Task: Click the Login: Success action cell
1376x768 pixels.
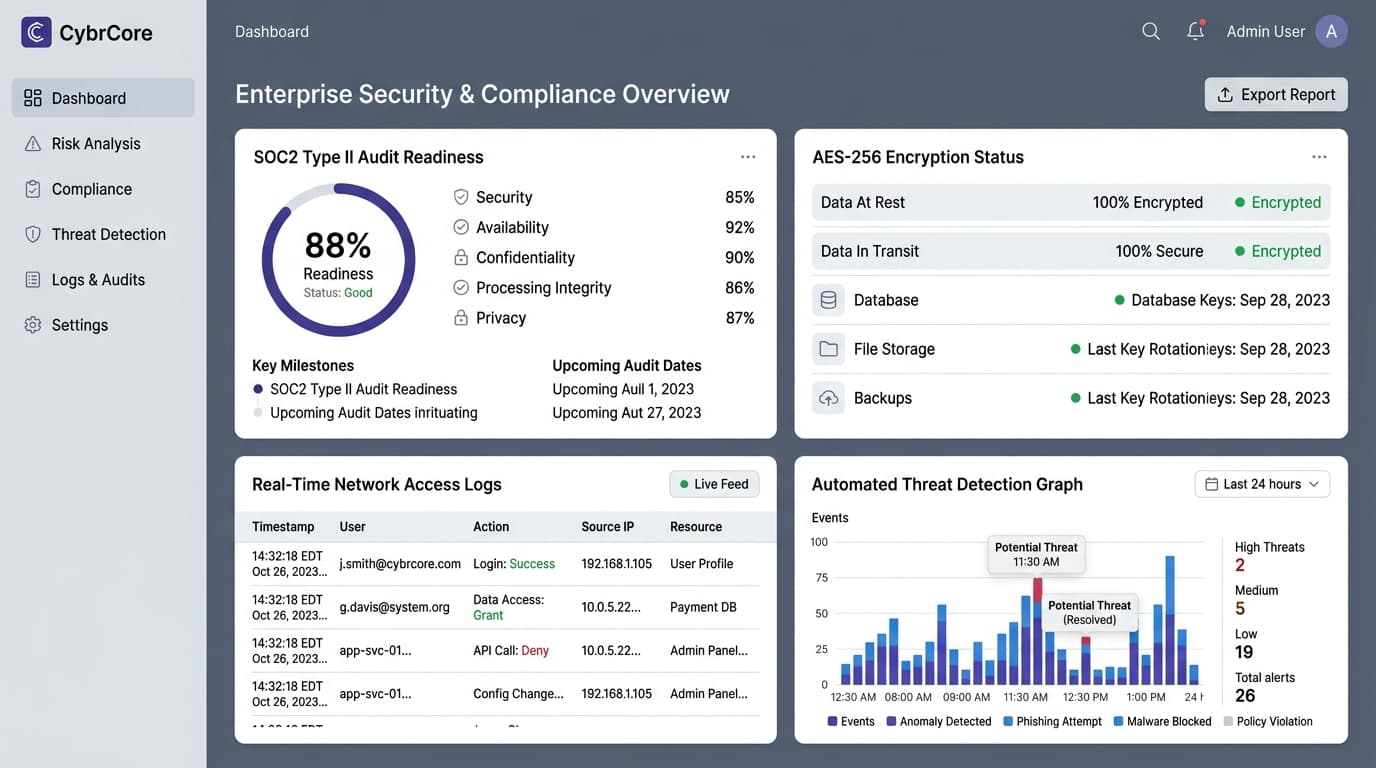Action: (514, 564)
